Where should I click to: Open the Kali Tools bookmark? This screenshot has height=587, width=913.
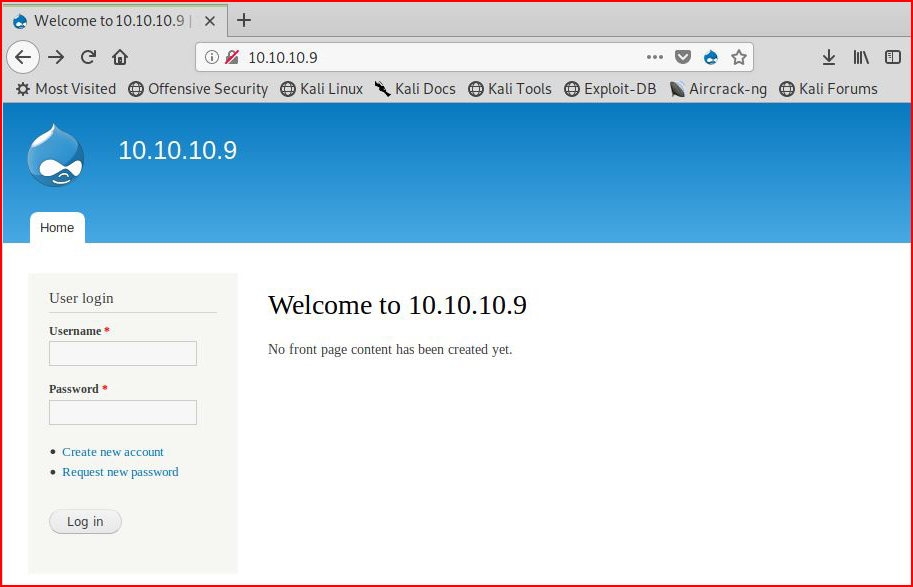510,89
